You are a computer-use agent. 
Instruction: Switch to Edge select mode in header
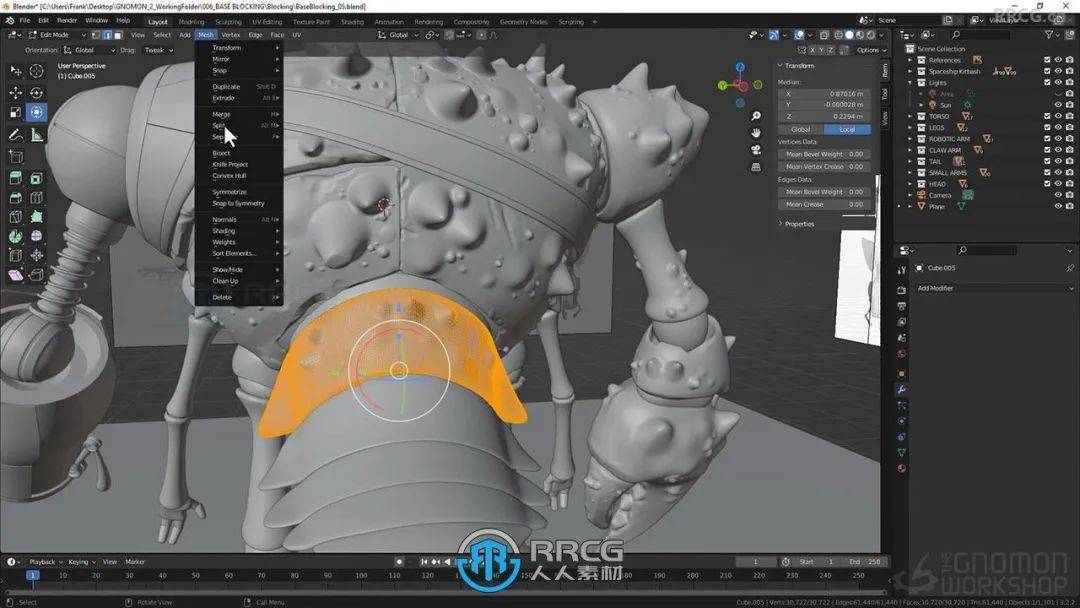[108, 35]
